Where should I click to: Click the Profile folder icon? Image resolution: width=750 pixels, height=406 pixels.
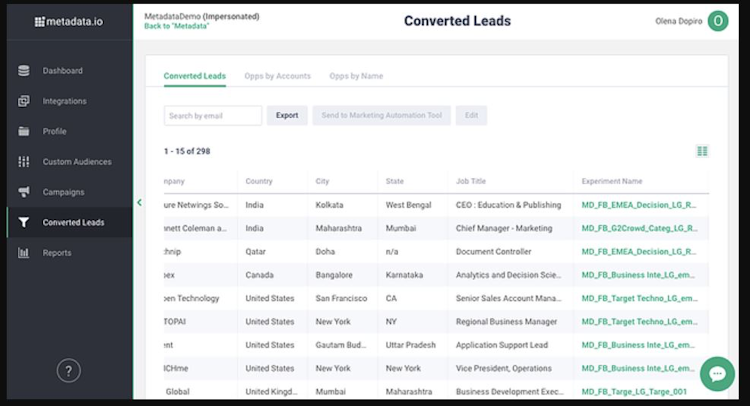coord(24,131)
